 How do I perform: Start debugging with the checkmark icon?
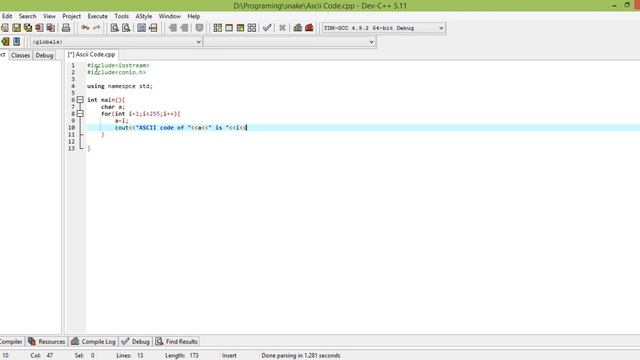[267, 28]
